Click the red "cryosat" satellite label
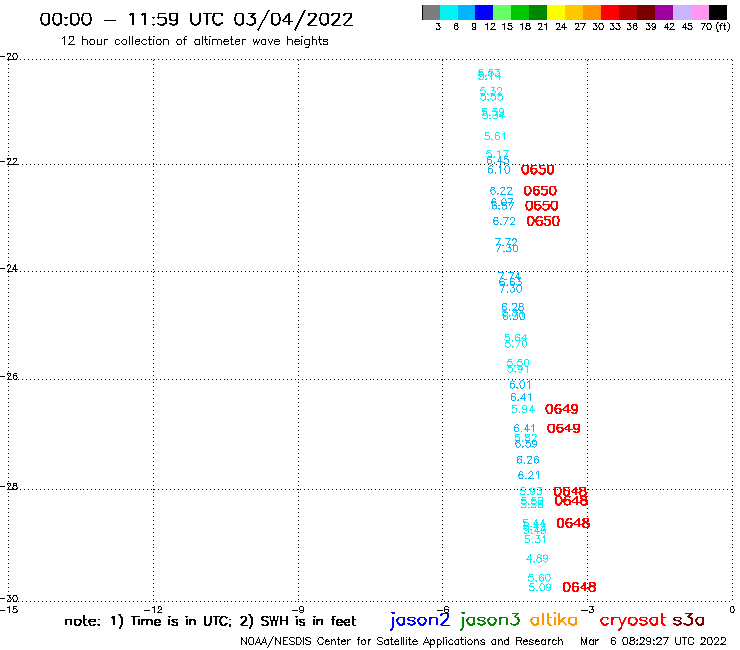Viewport: 740px width, 650px height. tap(632, 621)
